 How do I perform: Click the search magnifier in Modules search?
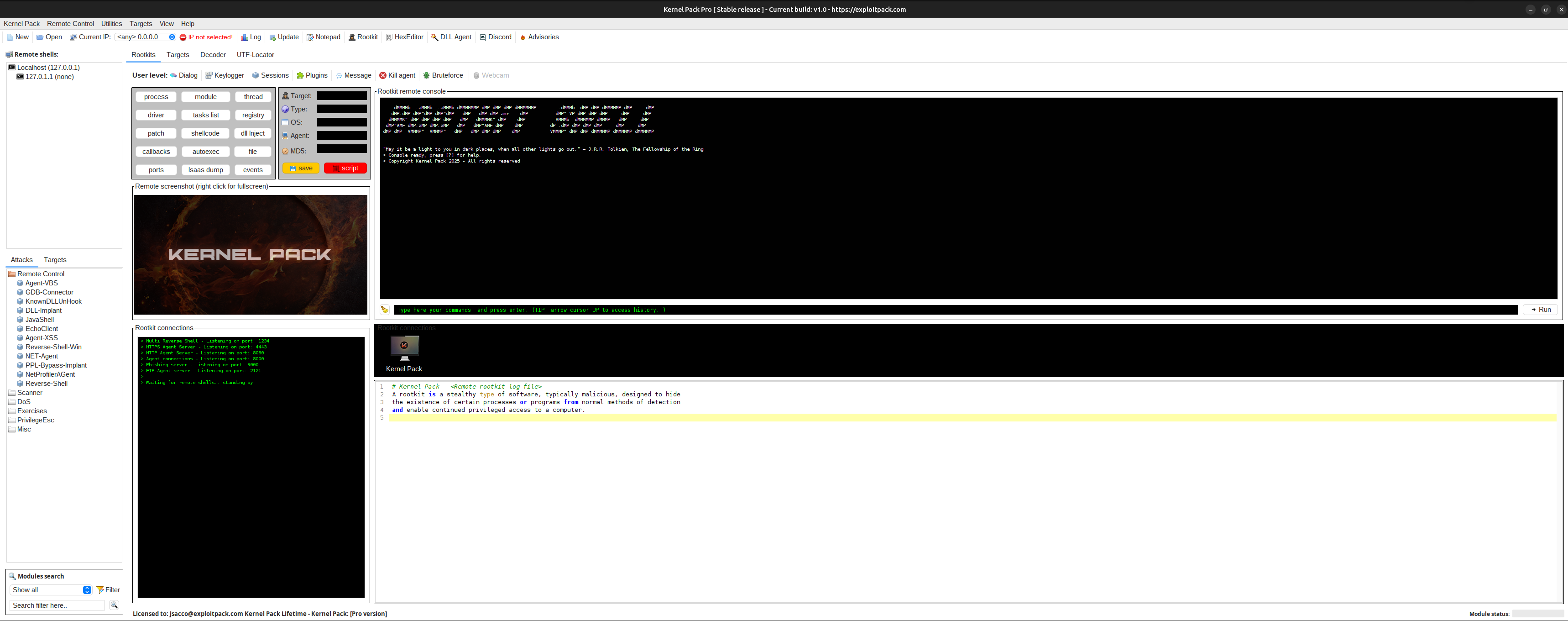click(114, 605)
